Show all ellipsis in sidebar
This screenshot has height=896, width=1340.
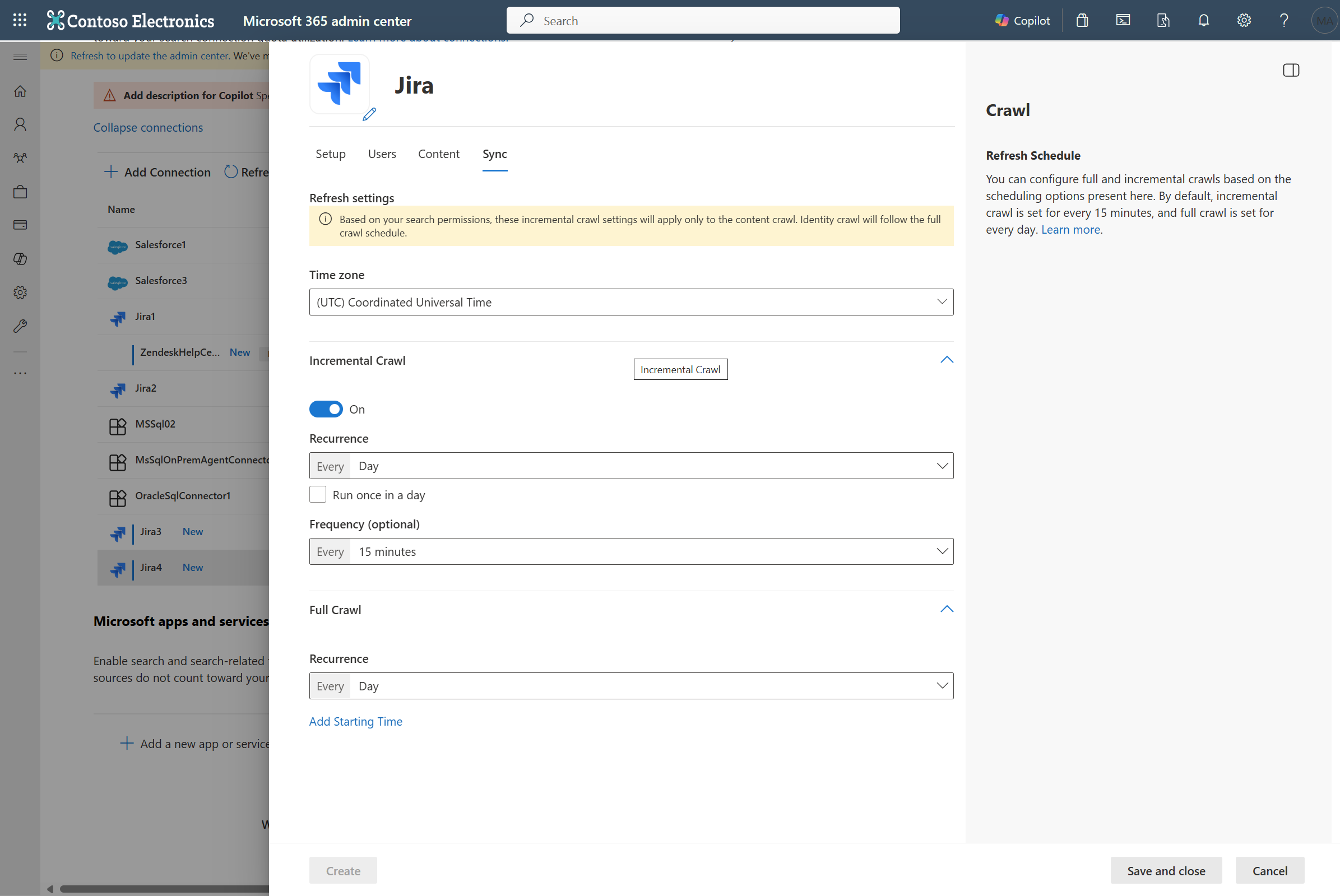[x=20, y=373]
